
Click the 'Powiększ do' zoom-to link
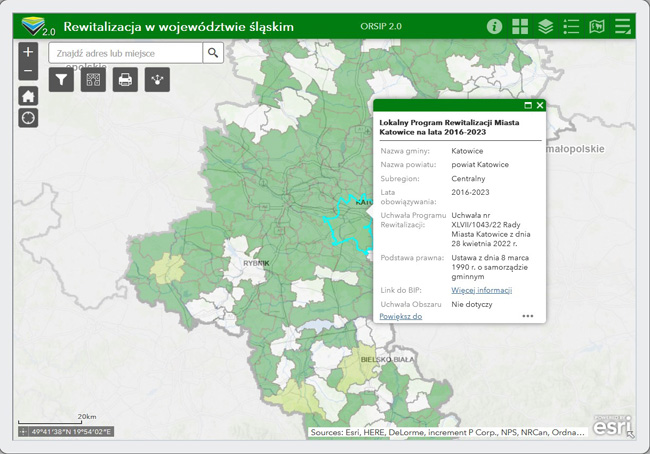click(400, 316)
